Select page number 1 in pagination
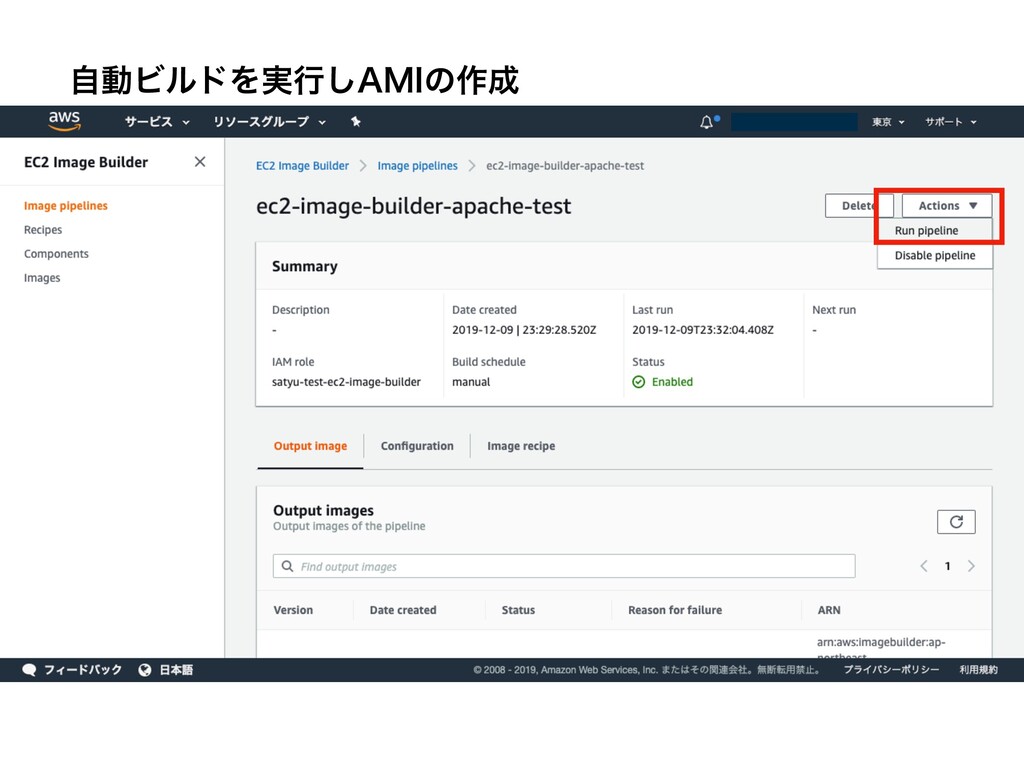The width and height of the screenshot is (1024, 768). coord(947,566)
